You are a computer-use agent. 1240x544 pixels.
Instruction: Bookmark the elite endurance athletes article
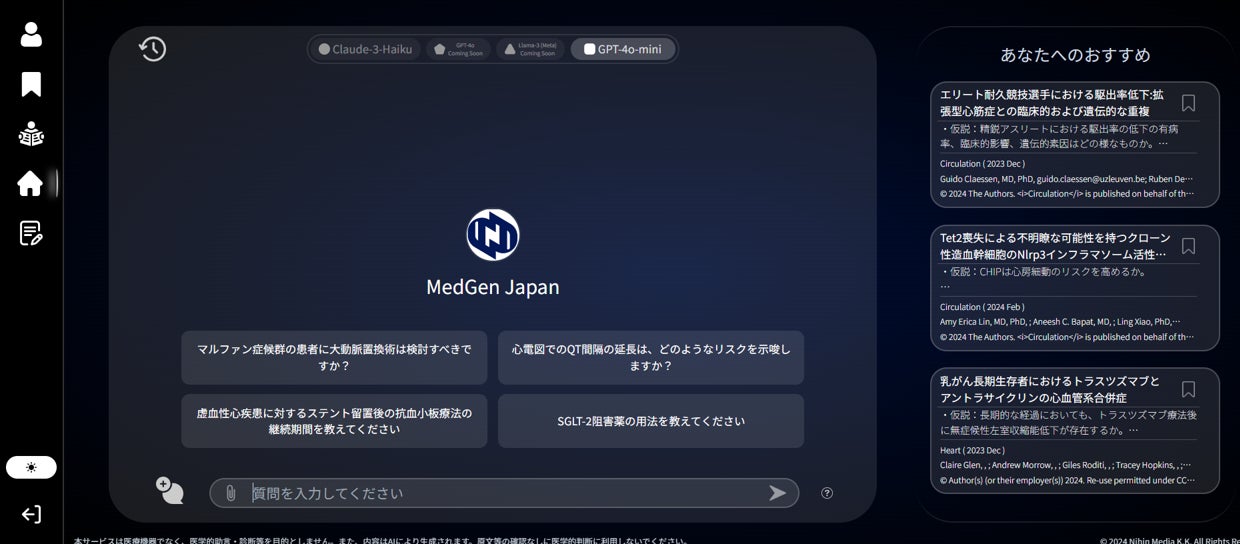point(1188,103)
